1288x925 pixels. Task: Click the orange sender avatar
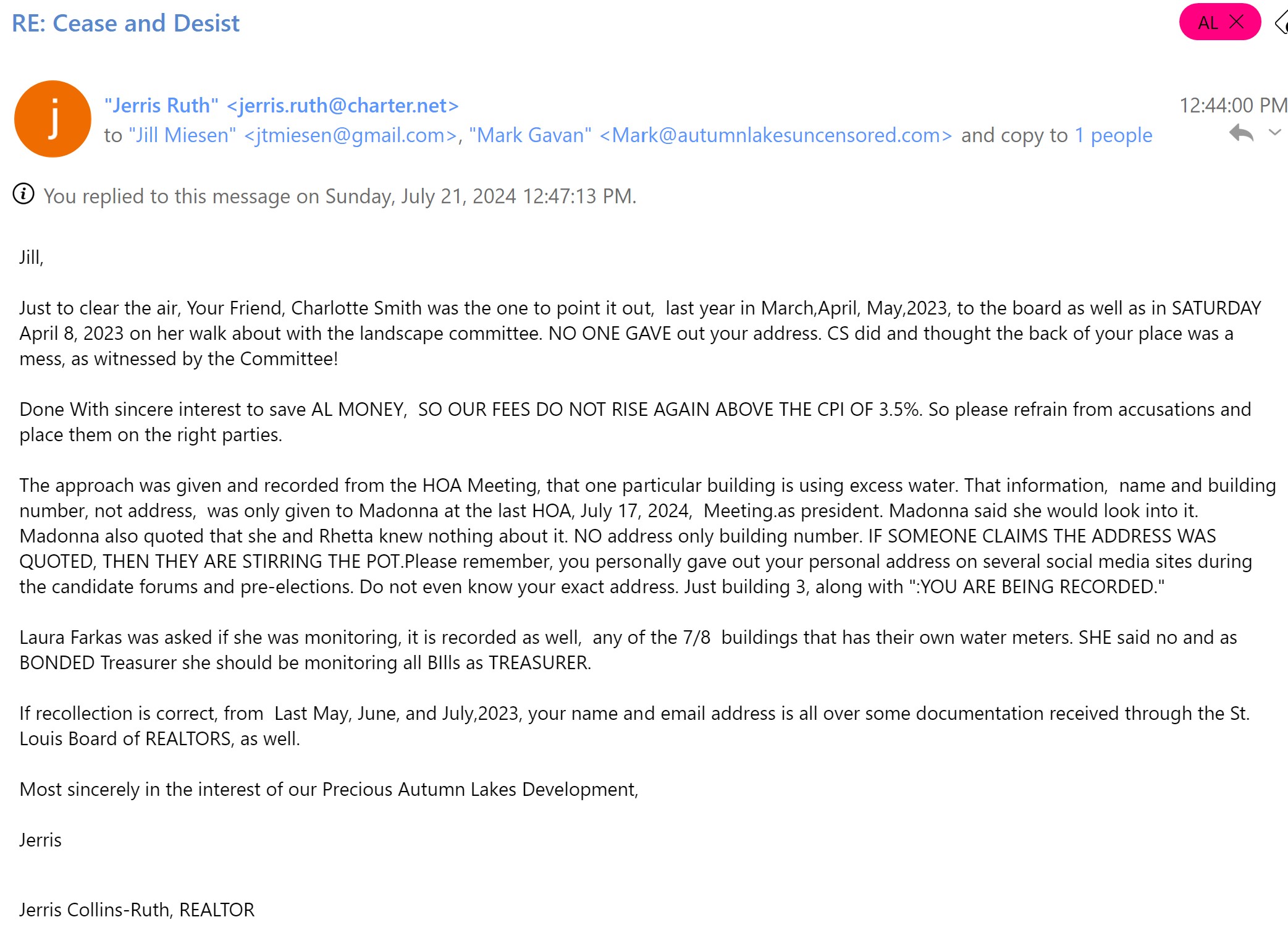pos(53,119)
